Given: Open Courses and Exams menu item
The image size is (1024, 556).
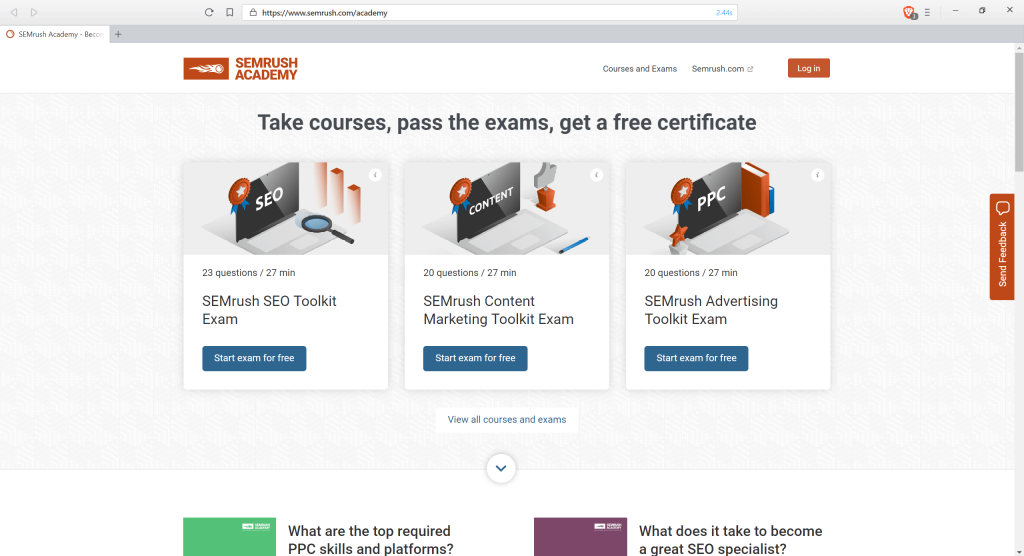Looking at the screenshot, I should click(x=639, y=69).
